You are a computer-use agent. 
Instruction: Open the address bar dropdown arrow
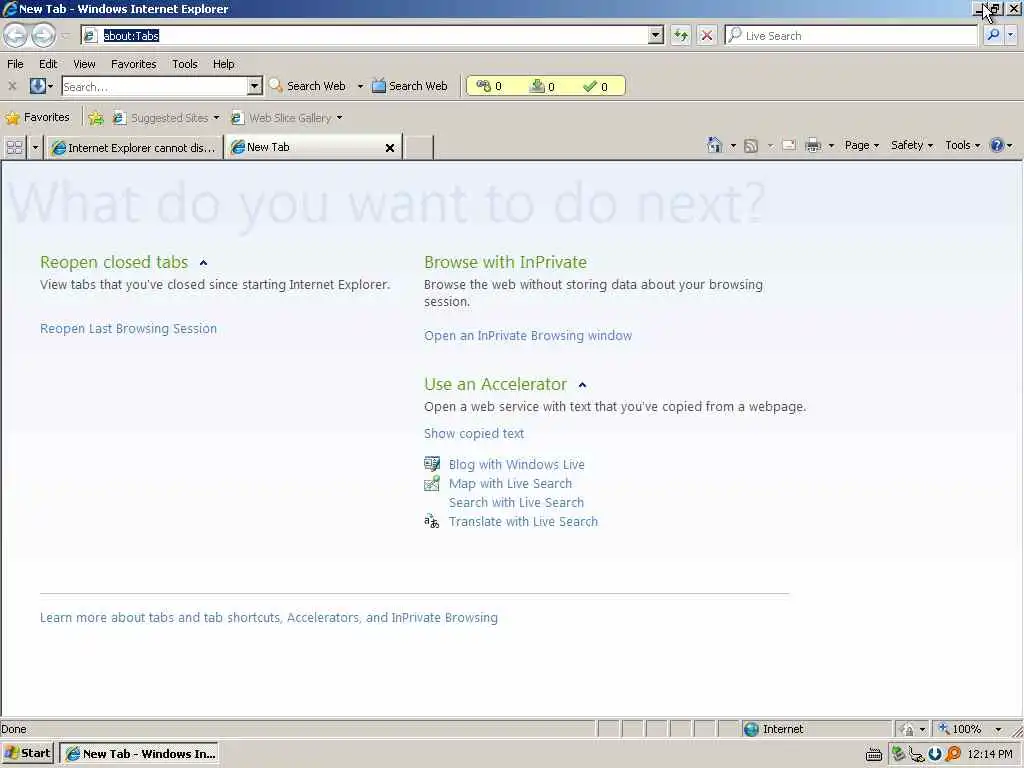656,35
